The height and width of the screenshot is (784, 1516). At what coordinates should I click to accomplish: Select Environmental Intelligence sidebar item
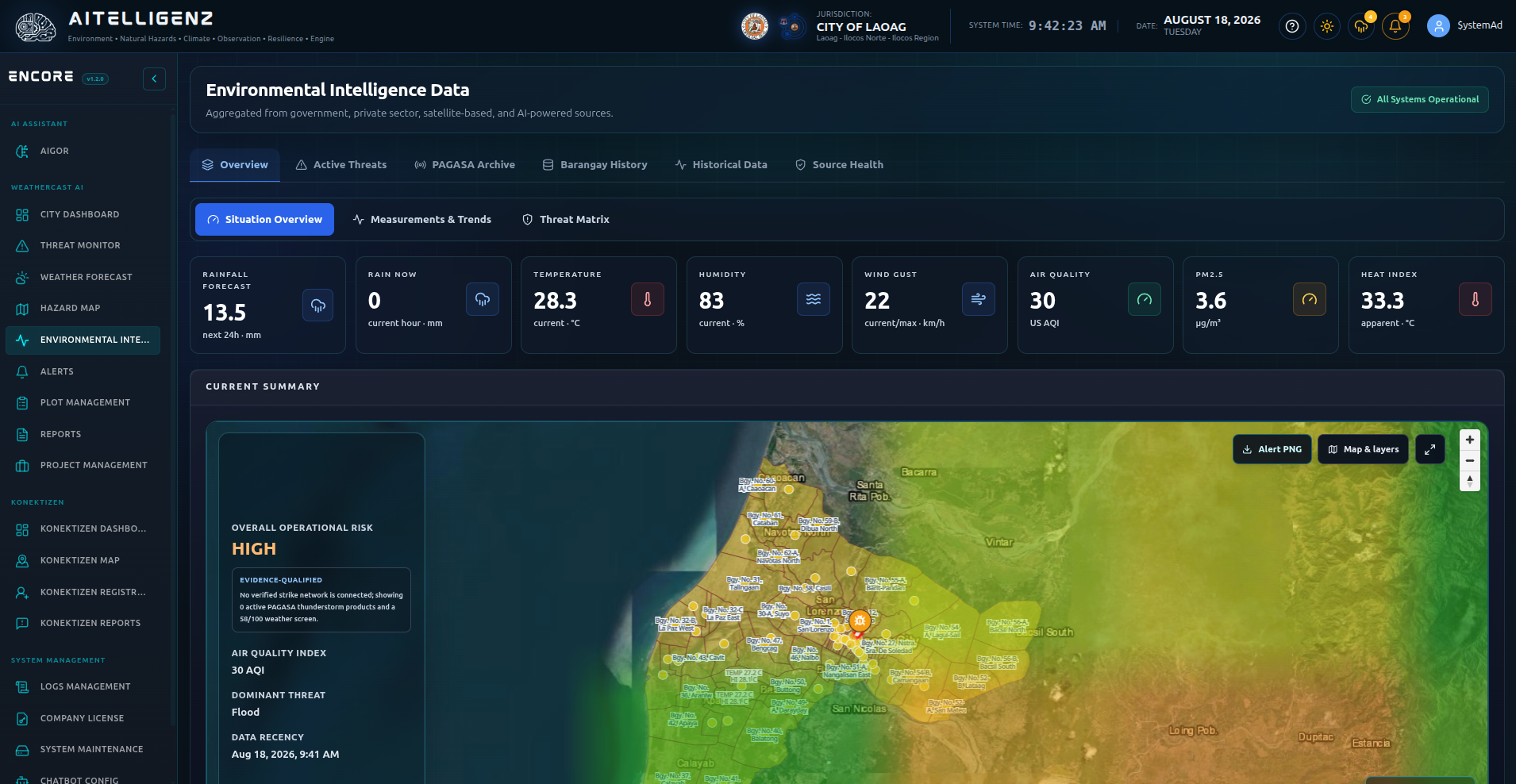click(83, 340)
